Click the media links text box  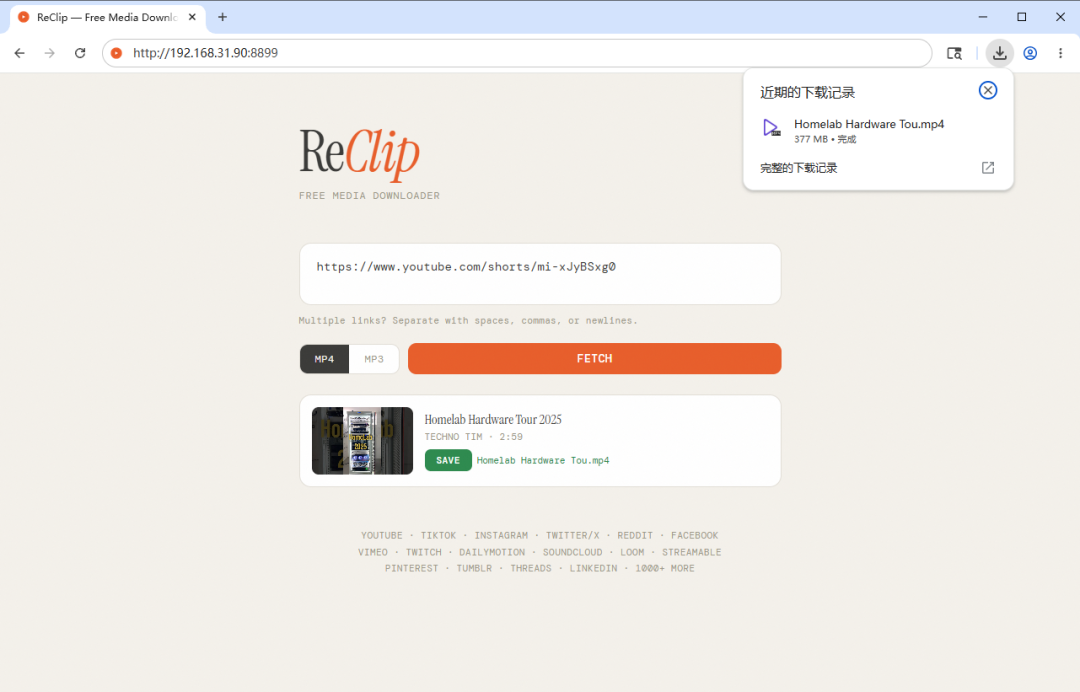(540, 274)
